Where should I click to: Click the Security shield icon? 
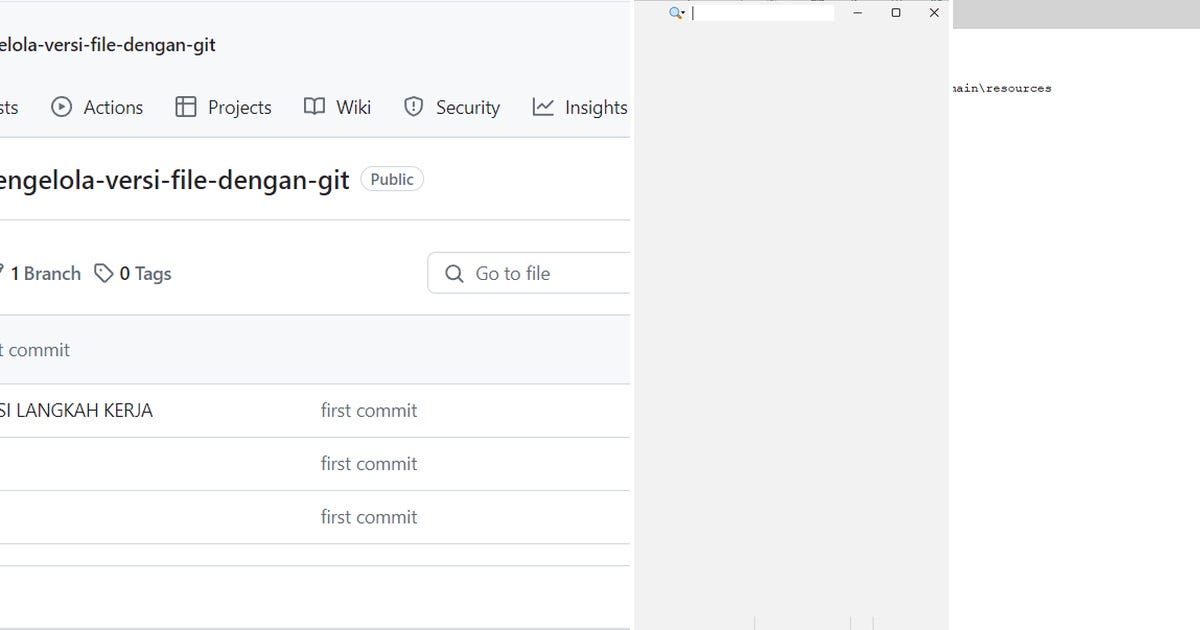click(x=413, y=106)
